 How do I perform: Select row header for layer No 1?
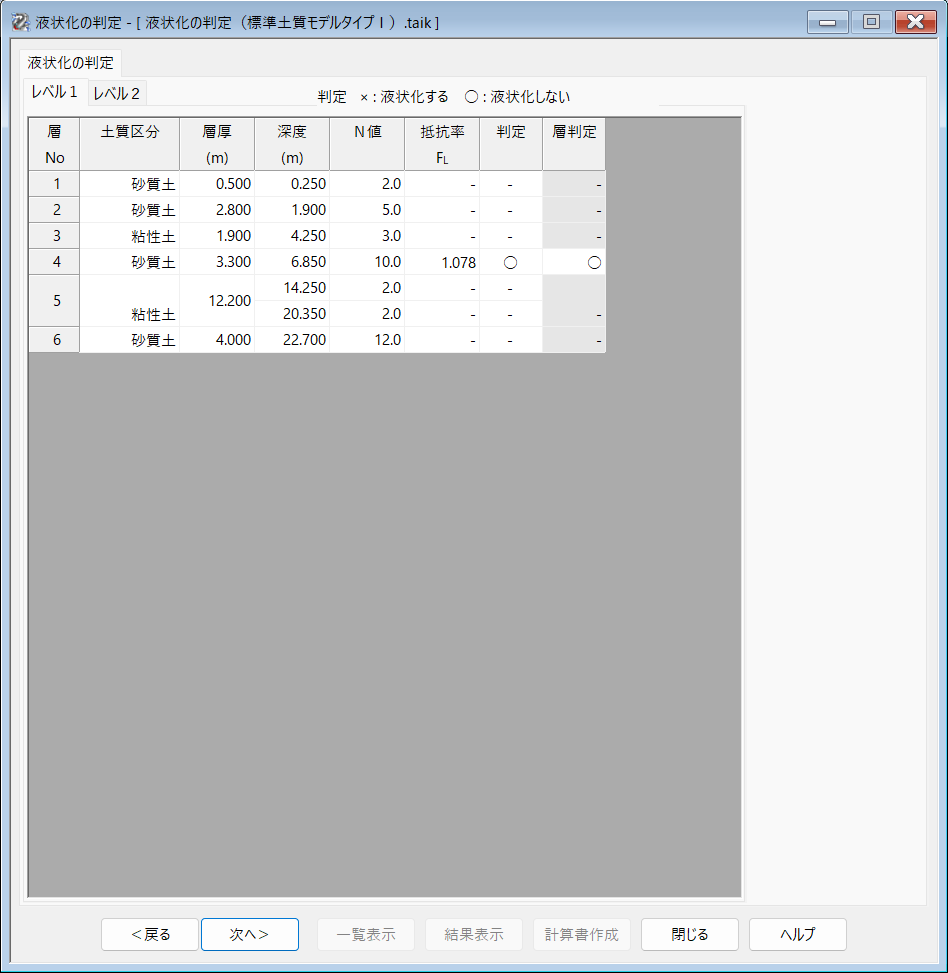(x=55, y=184)
